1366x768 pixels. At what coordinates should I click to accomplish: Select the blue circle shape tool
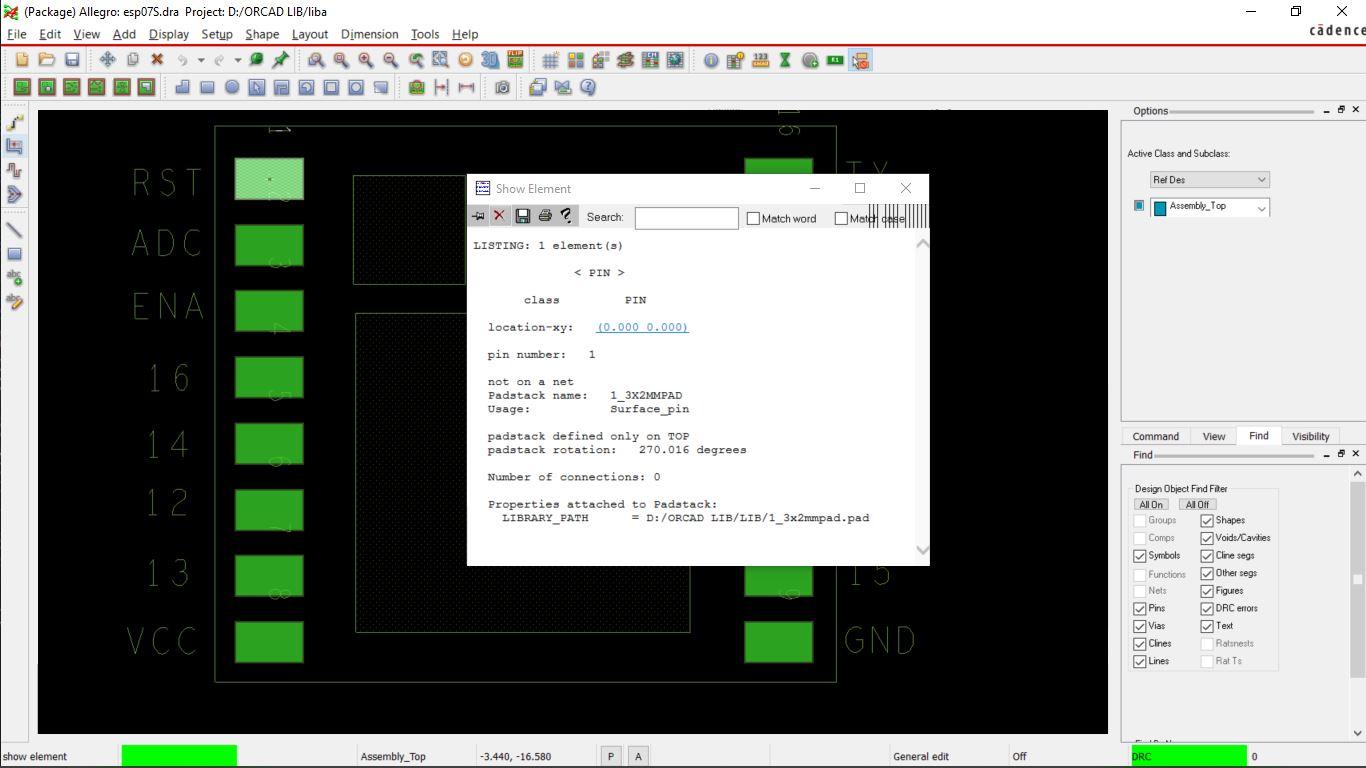pyautogui.click(x=232, y=87)
